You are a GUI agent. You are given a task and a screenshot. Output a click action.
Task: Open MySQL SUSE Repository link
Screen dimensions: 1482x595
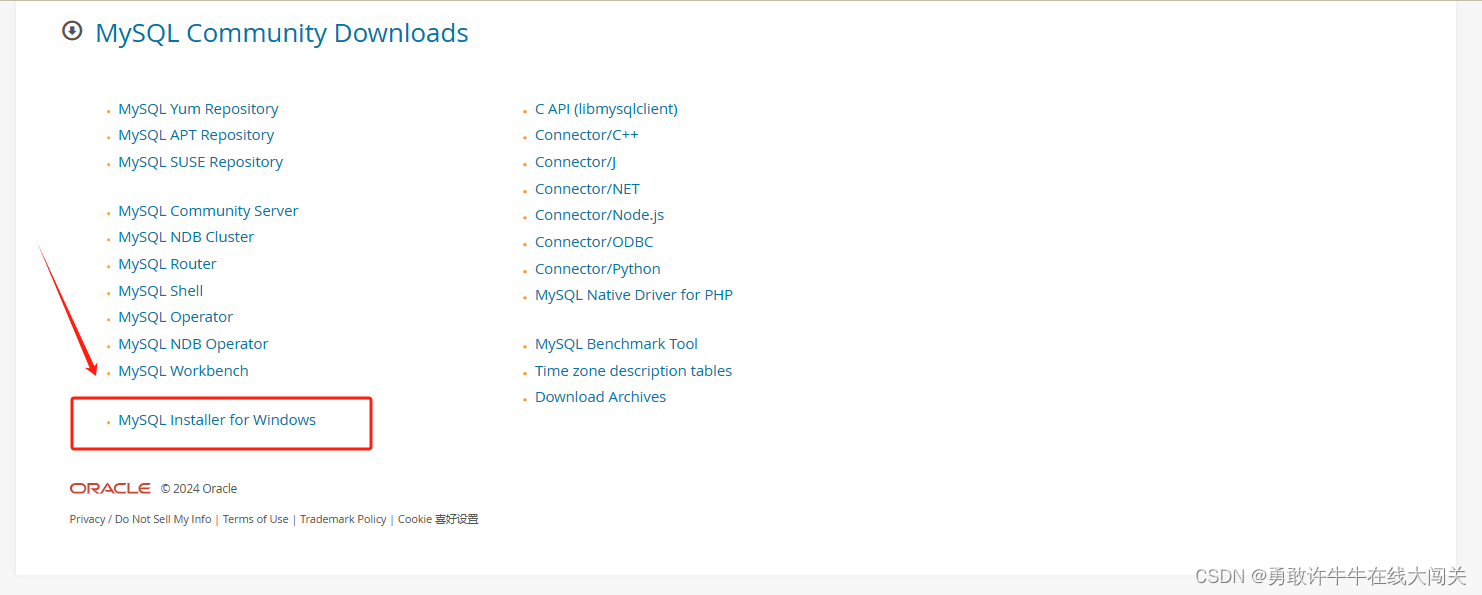(200, 162)
